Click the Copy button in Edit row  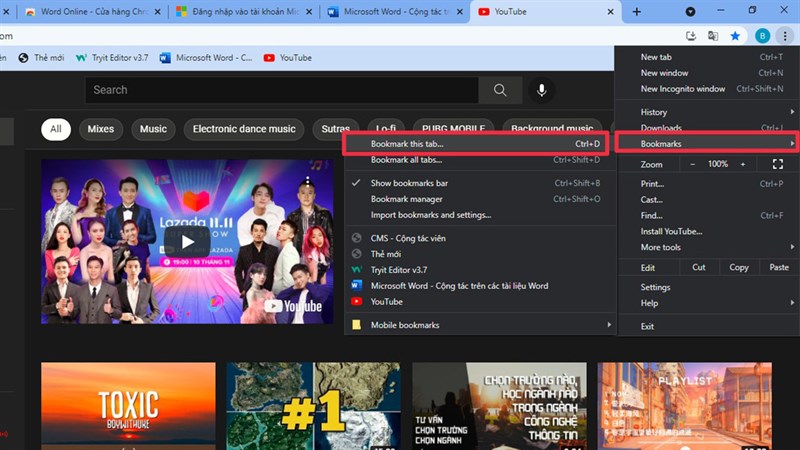[x=739, y=267]
